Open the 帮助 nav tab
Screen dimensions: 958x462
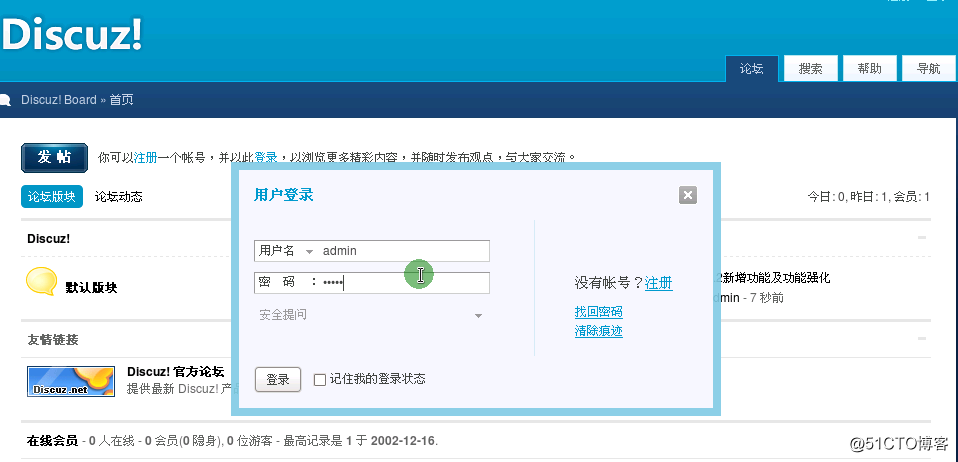(869, 68)
